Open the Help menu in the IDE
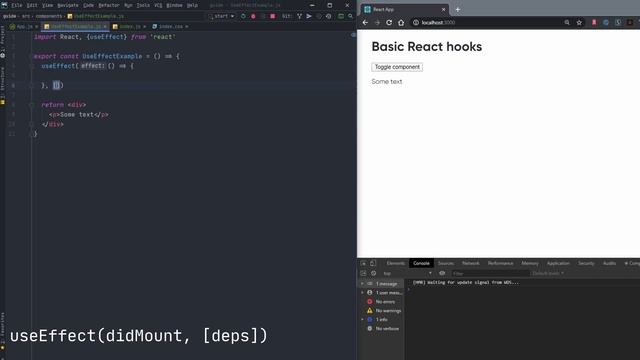The height and width of the screenshot is (360, 640). click(192, 5)
